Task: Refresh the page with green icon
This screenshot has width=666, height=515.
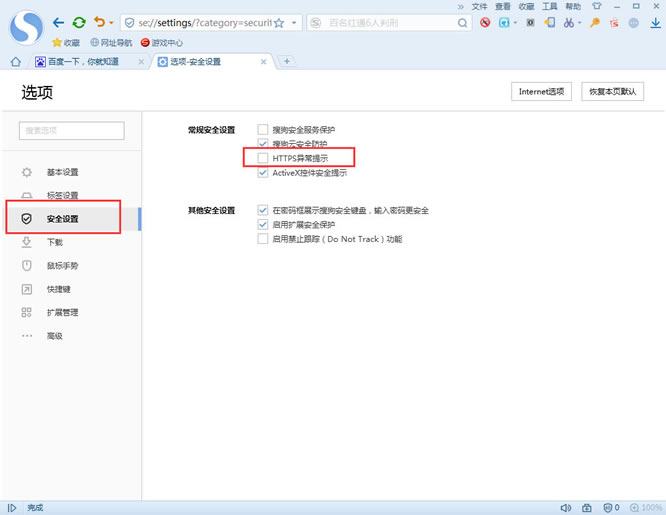Action: coord(79,23)
